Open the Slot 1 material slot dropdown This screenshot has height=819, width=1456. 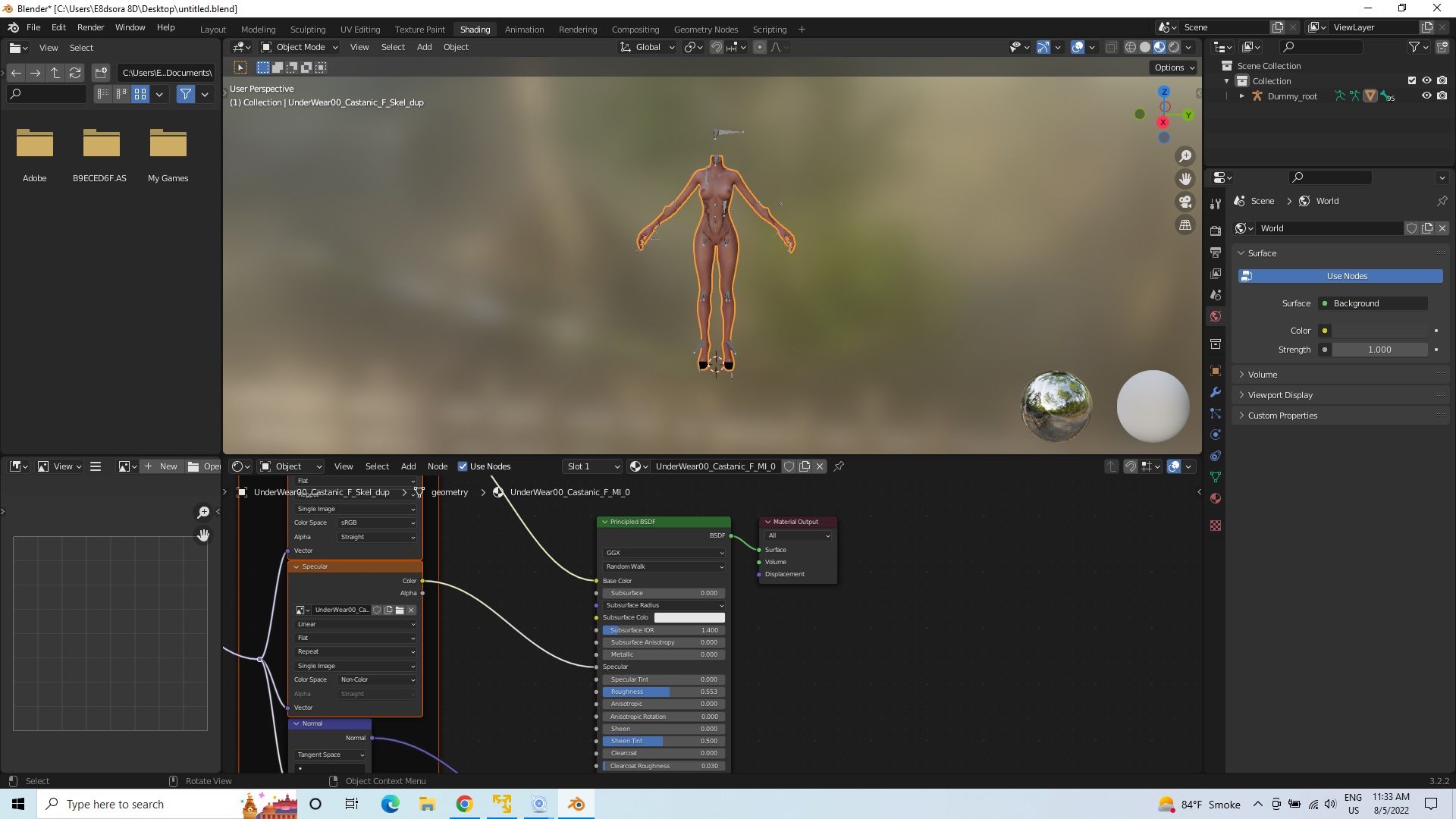coord(593,466)
